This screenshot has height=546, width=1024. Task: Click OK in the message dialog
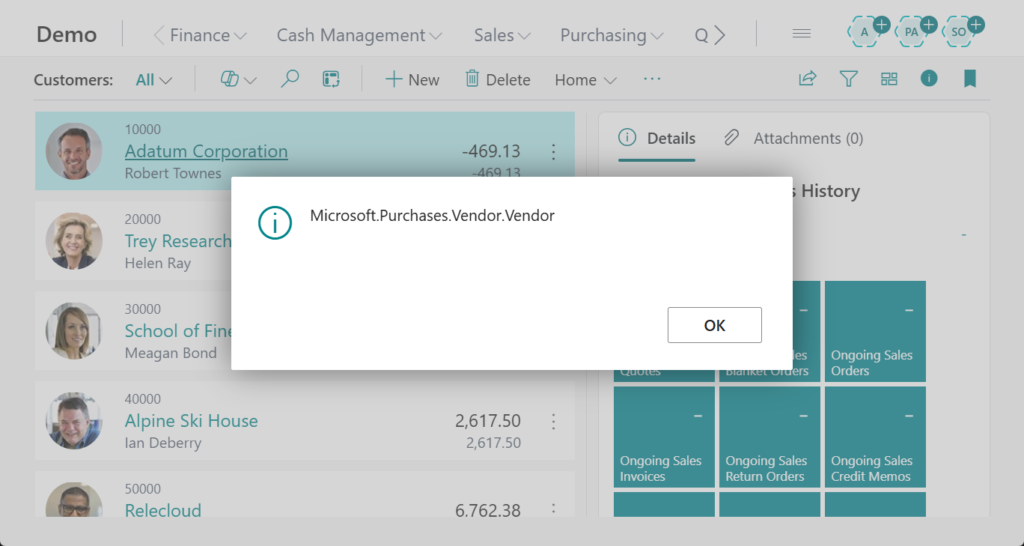pos(714,325)
